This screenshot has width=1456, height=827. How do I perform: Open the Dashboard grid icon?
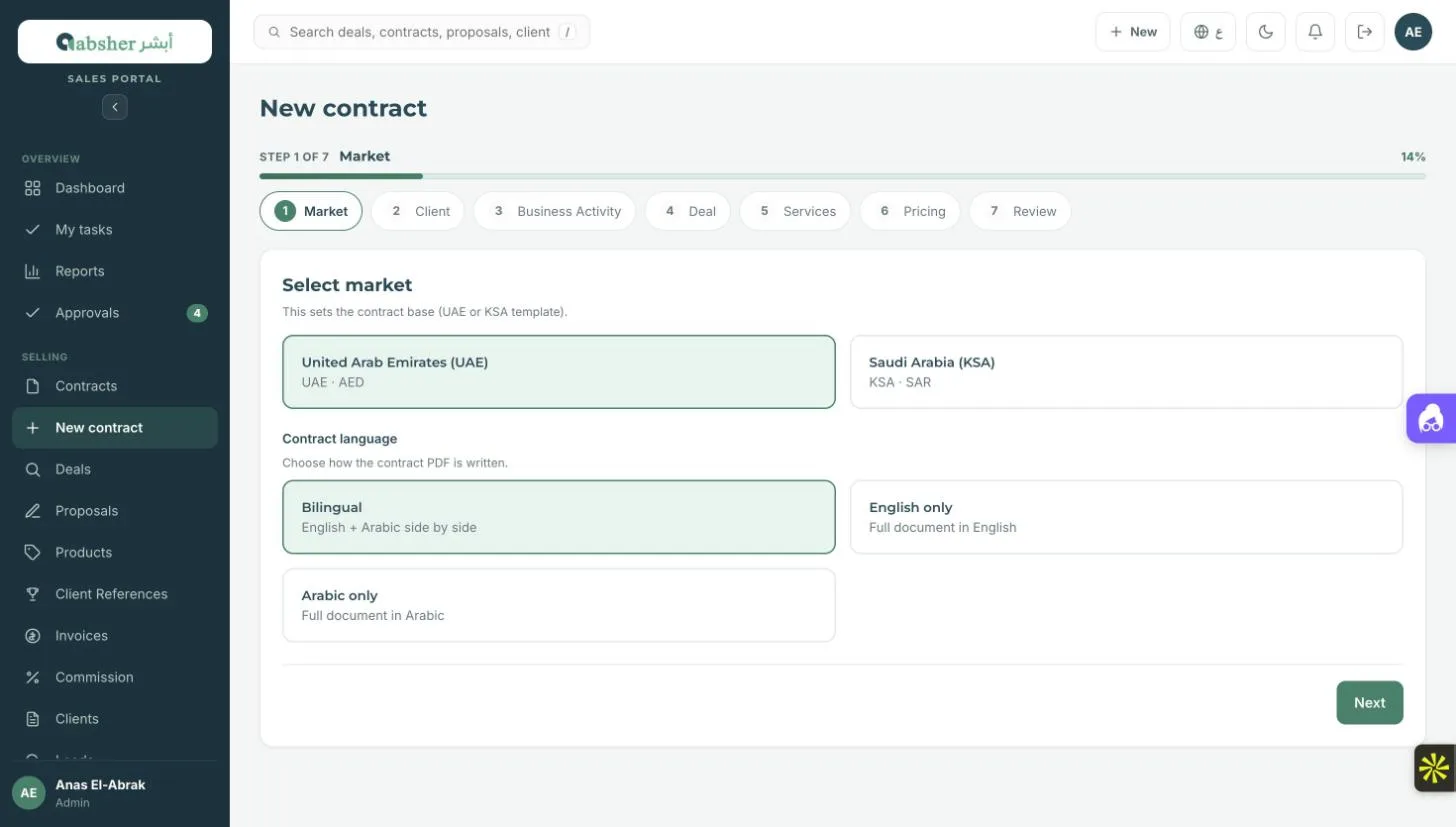tap(33, 188)
